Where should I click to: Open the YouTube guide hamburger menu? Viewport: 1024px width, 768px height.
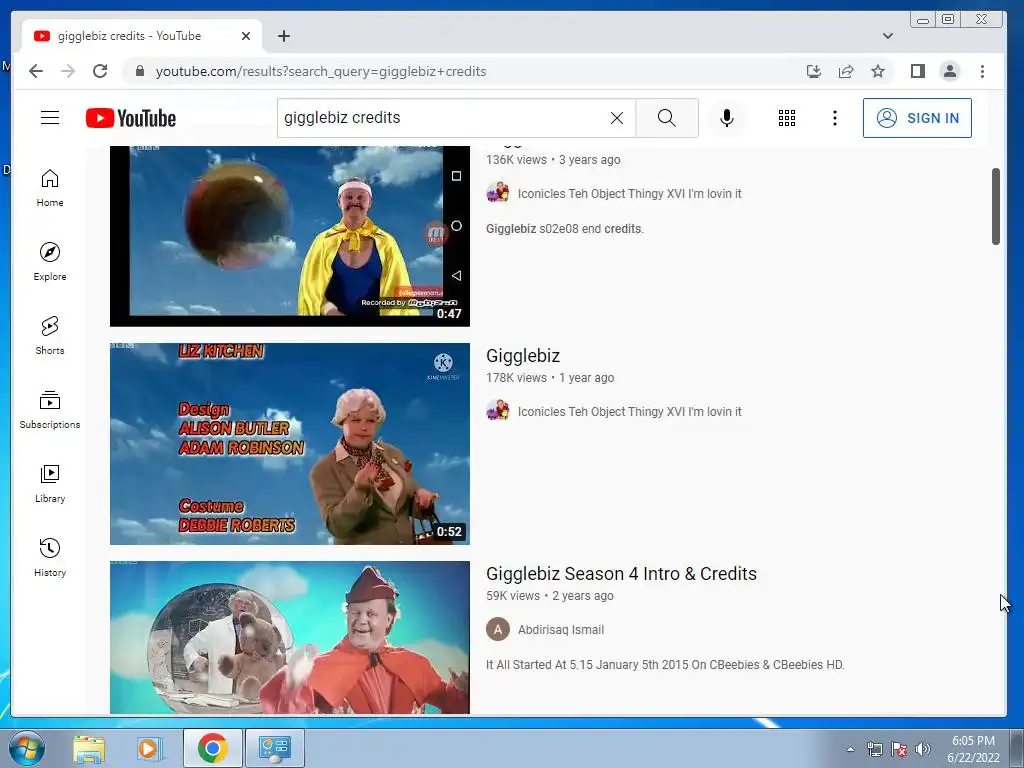(50, 118)
